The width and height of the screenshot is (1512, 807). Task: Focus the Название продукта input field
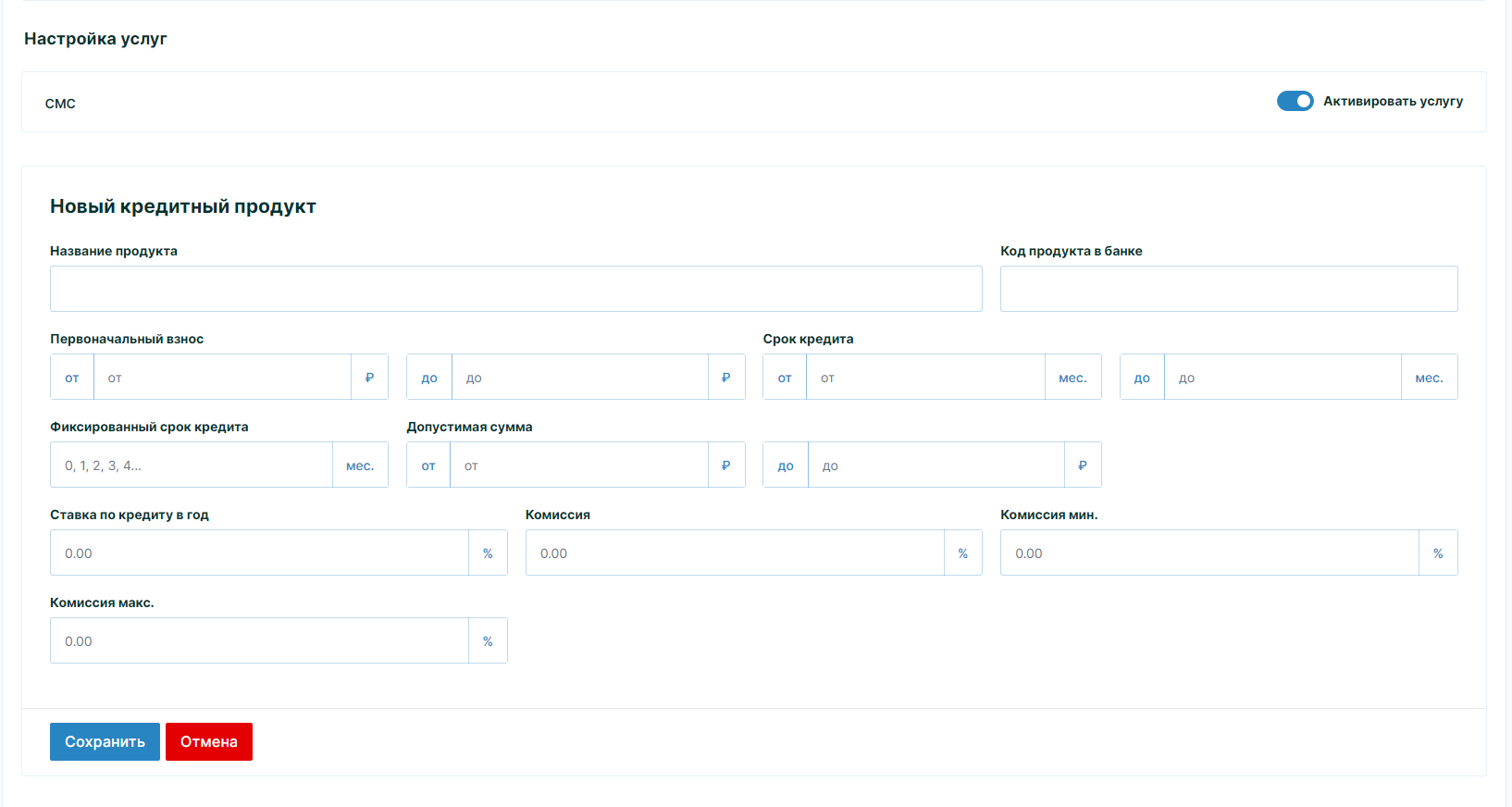tap(515, 289)
